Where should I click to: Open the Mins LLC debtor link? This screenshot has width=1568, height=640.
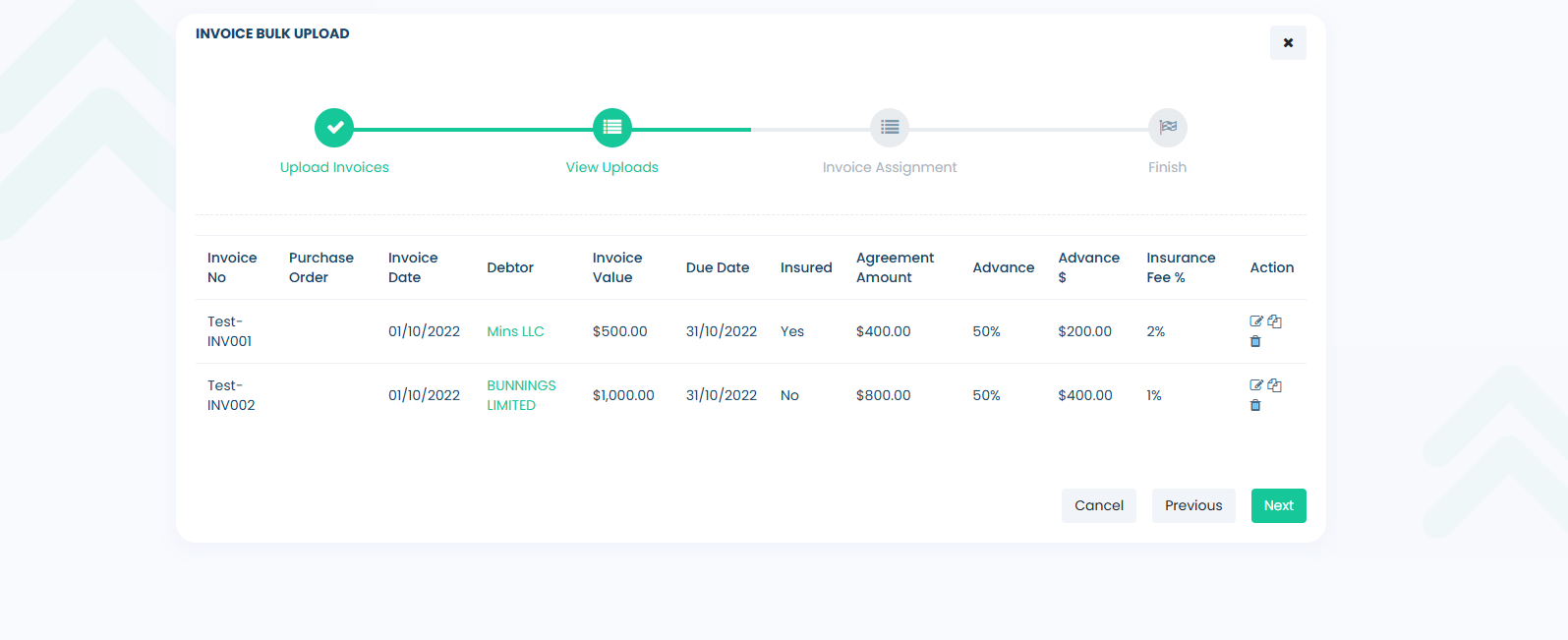click(515, 331)
